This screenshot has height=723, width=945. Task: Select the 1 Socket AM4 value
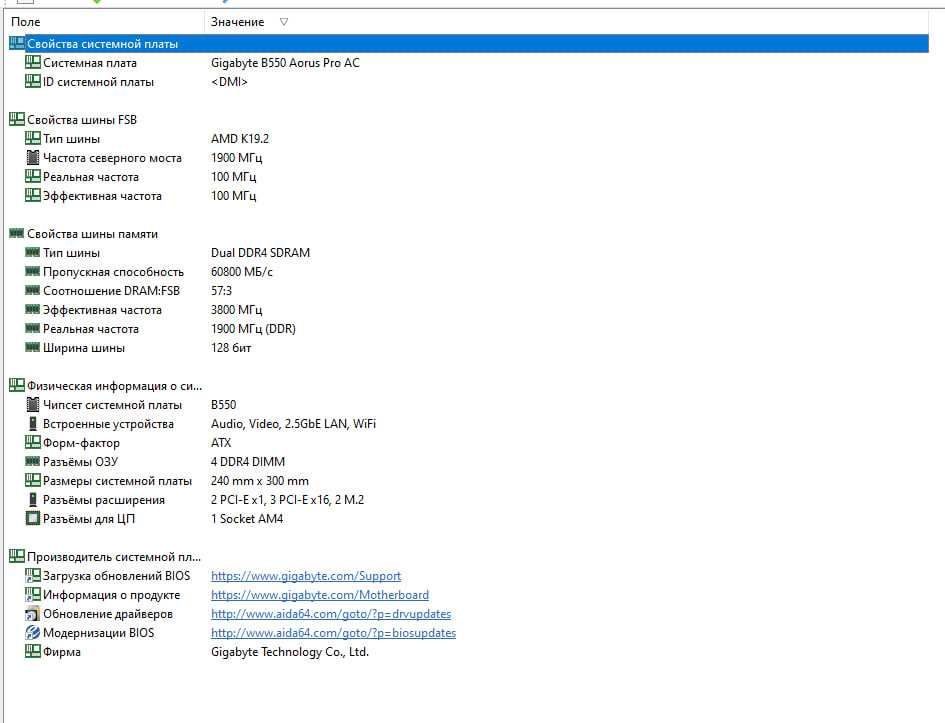click(x=246, y=519)
